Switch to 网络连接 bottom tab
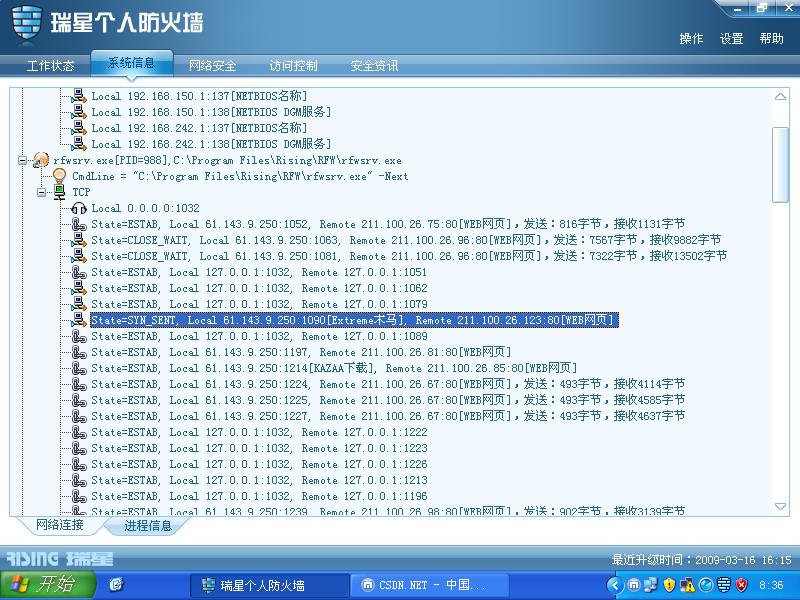The image size is (800, 600). [x=60, y=525]
